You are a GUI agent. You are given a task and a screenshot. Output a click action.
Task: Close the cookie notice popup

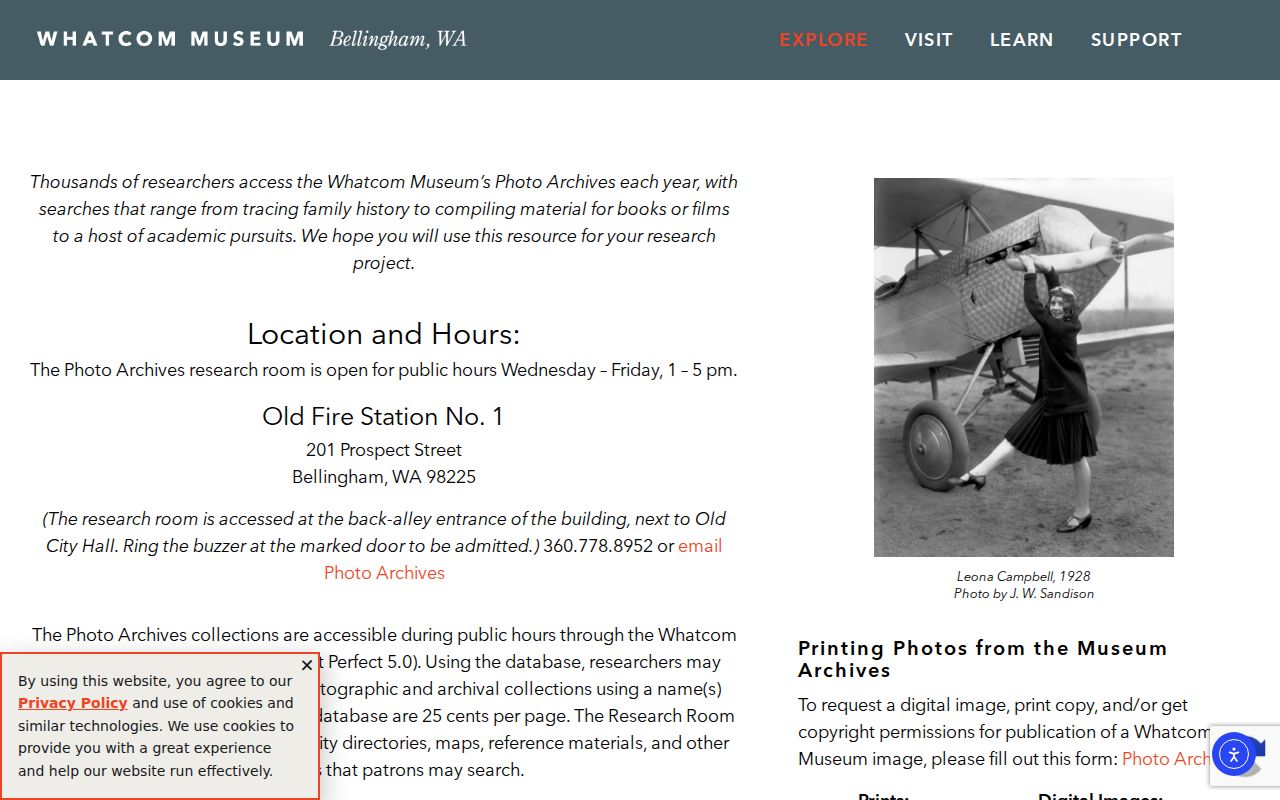(307, 665)
